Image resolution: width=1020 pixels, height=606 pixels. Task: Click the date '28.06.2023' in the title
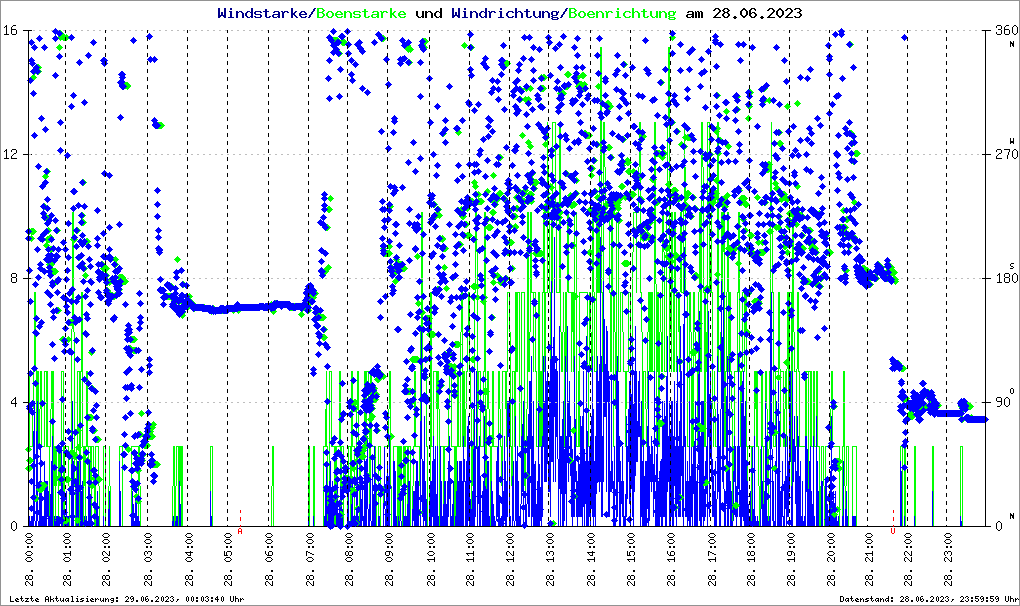pos(757,13)
